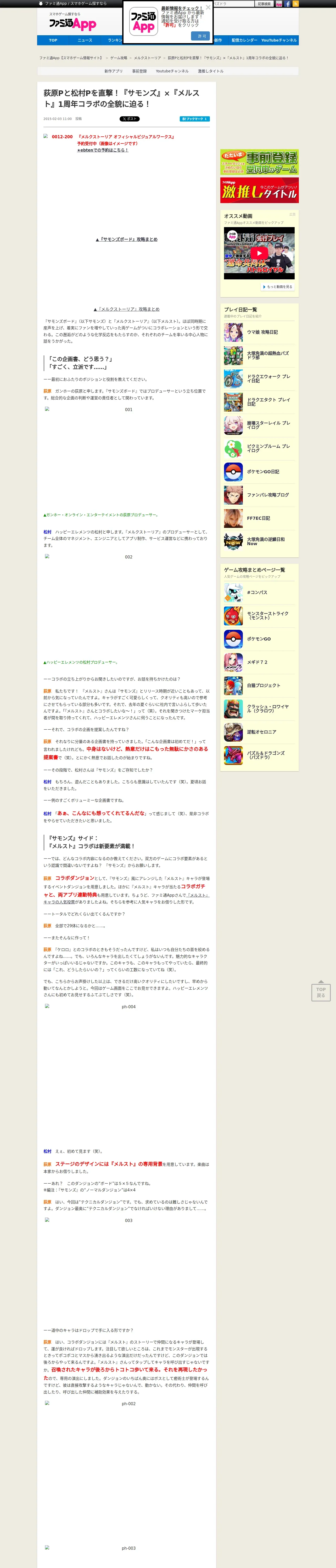Open the Facebook icon in header

[287, 4]
